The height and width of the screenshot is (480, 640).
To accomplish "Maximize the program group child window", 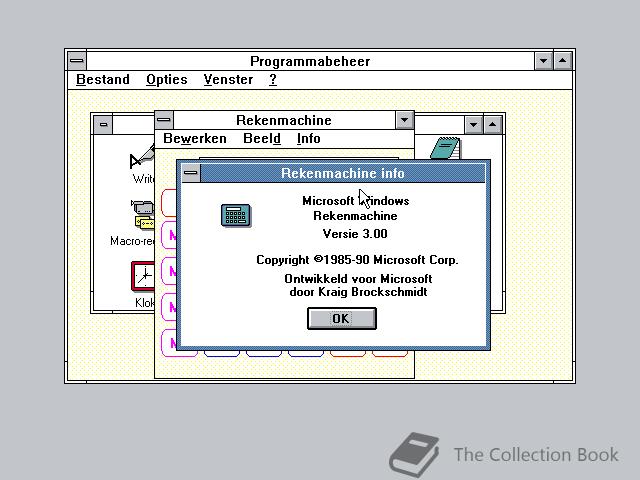I will pyautogui.click(x=493, y=124).
